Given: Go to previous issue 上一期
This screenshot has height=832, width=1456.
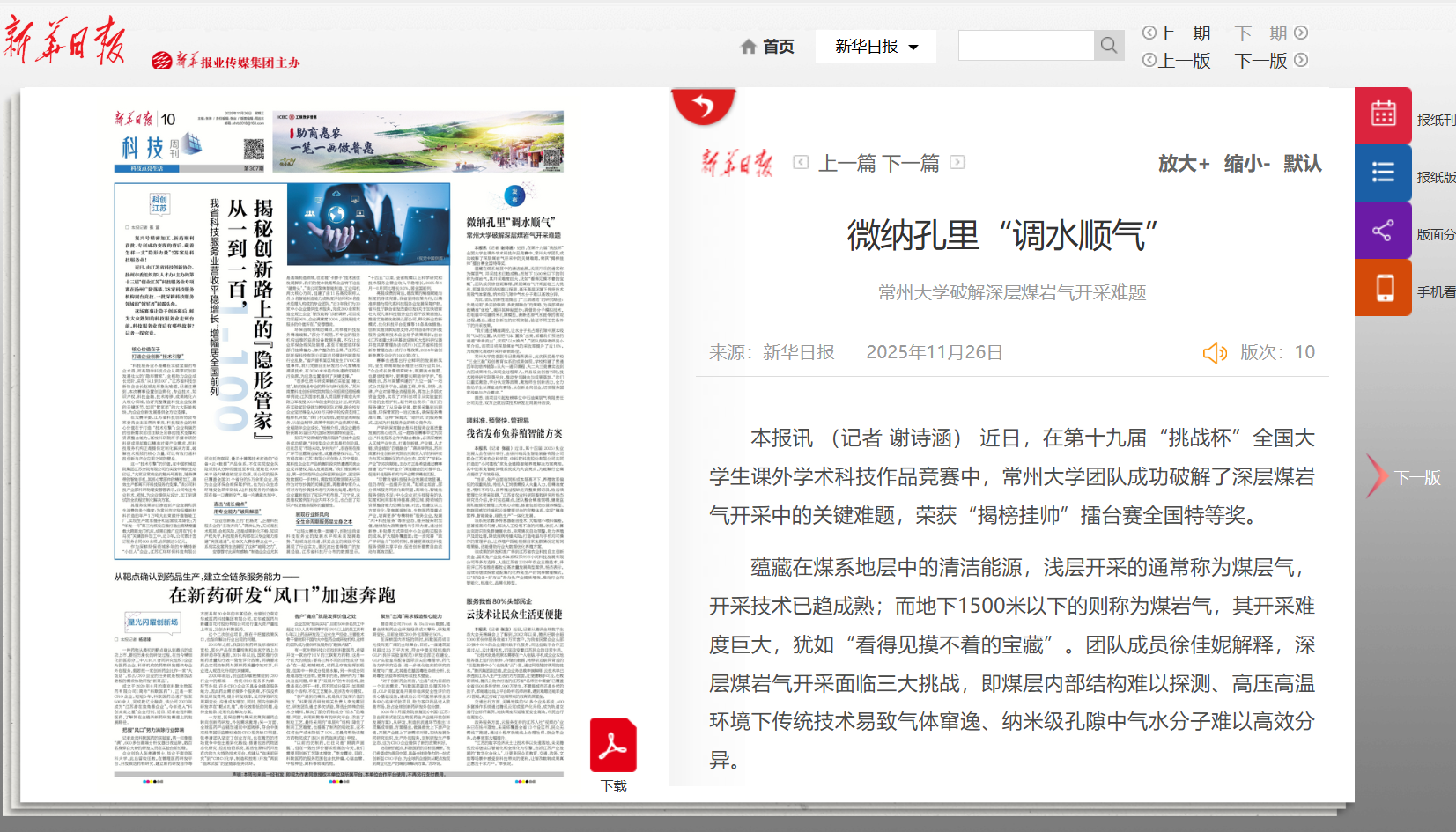Looking at the screenshot, I should click(1177, 33).
